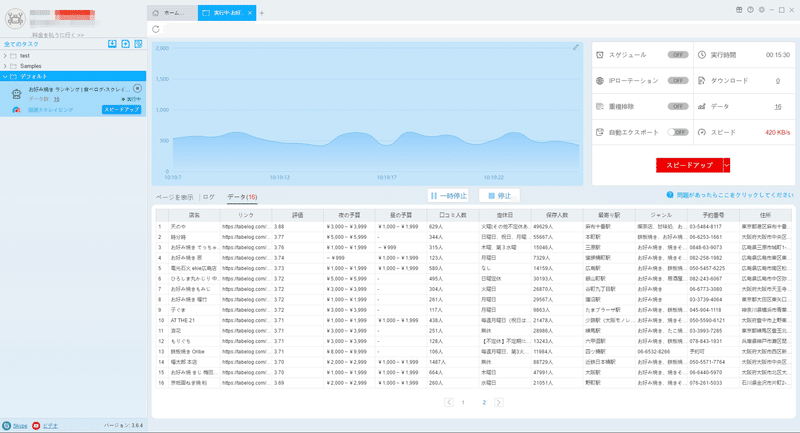800x433 pixels.
Task: Click the 停止 stop button
Action: [499, 196]
